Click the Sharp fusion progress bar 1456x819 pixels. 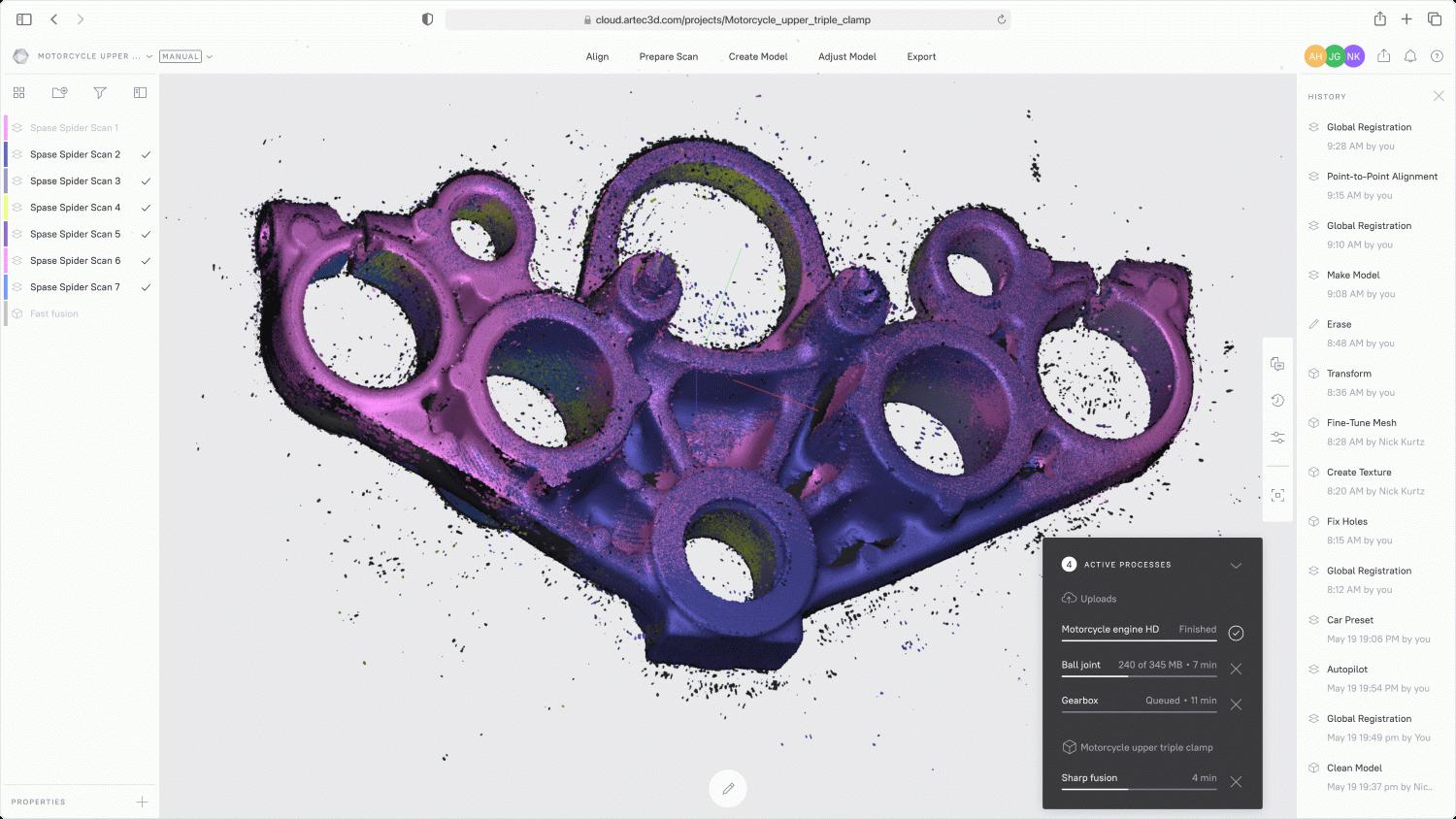click(x=1139, y=789)
